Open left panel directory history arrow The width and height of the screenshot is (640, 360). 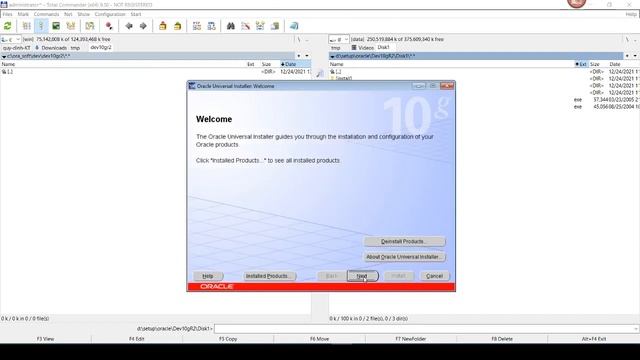tap(307, 56)
